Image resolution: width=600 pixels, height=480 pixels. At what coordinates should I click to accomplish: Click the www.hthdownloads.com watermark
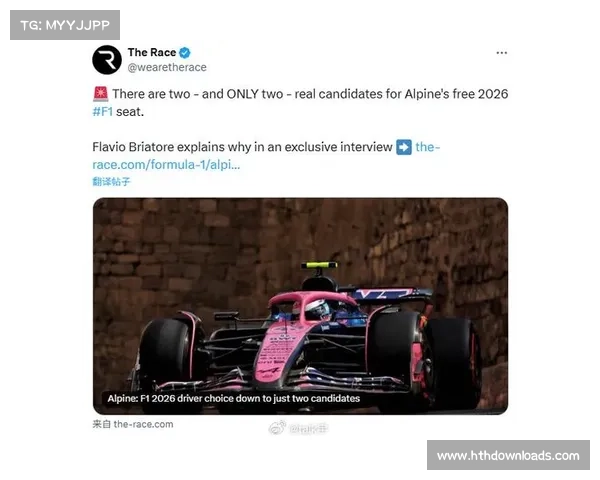click(x=508, y=456)
